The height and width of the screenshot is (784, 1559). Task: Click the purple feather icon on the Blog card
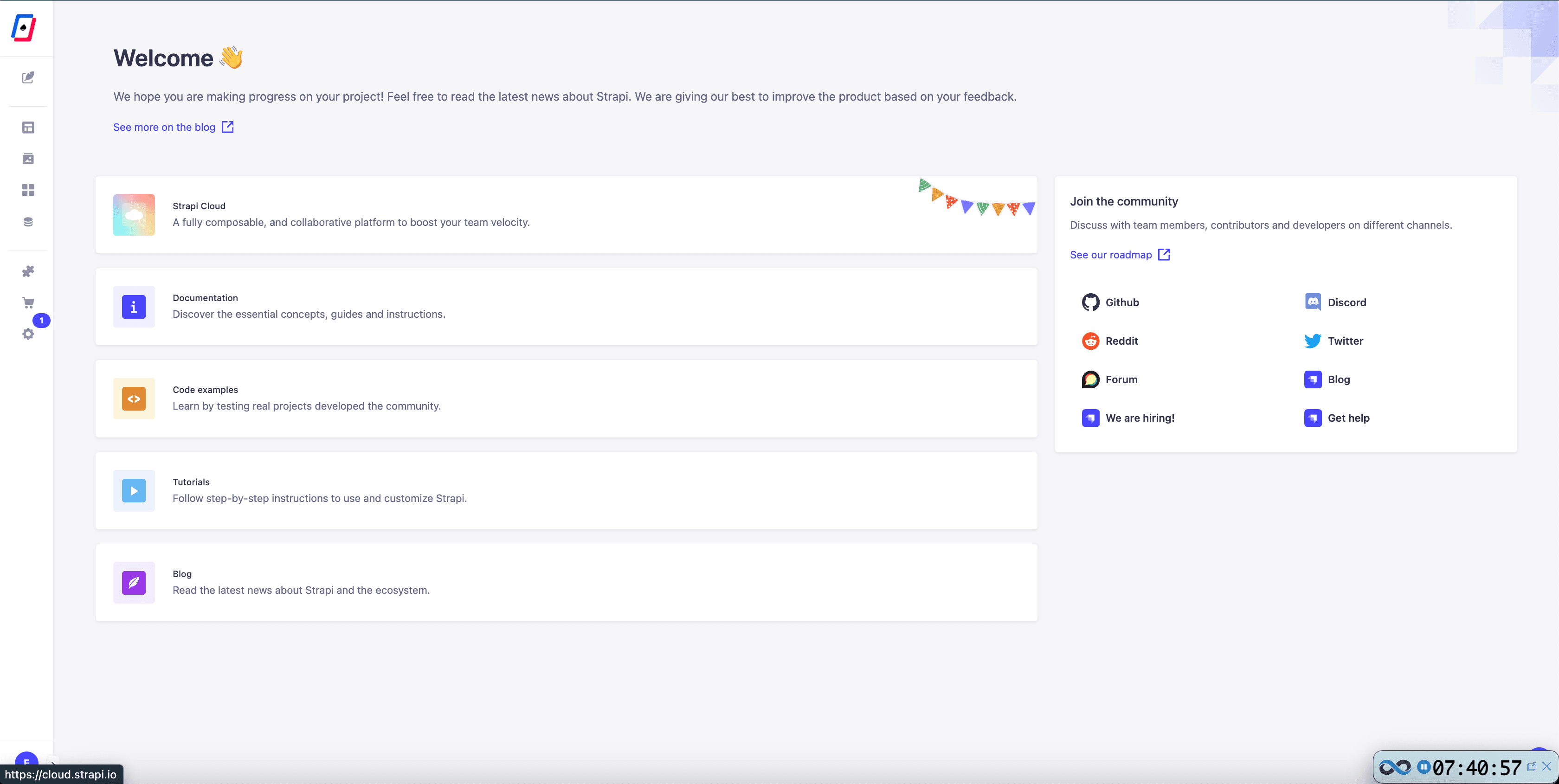[134, 583]
